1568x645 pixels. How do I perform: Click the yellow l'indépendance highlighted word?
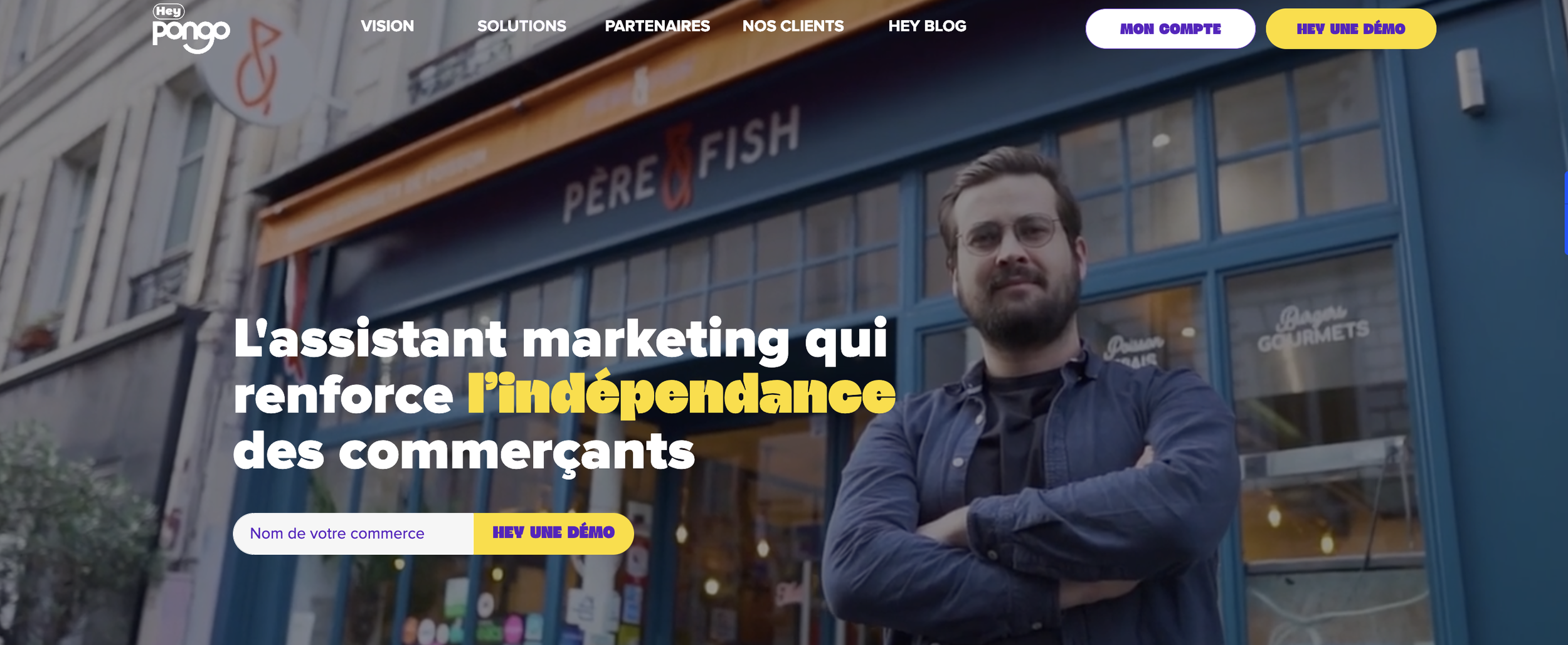pos(681,394)
